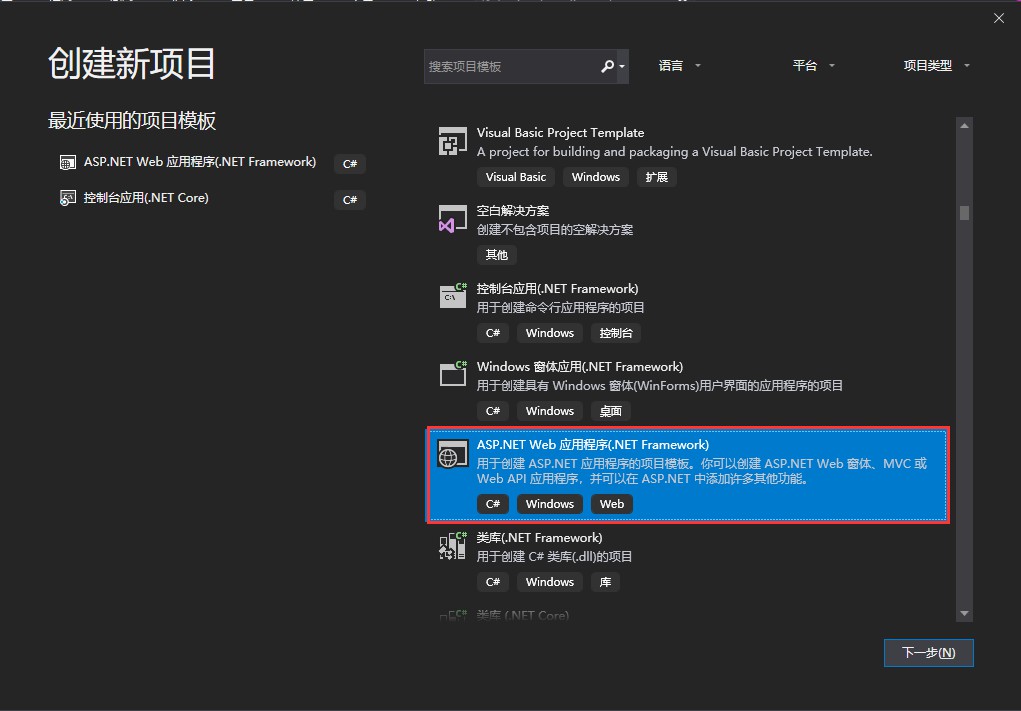This screenshot has width=1021, height=711.
Task: Click the Windows 窗体应用 template icon
Action: coord(453,374)
